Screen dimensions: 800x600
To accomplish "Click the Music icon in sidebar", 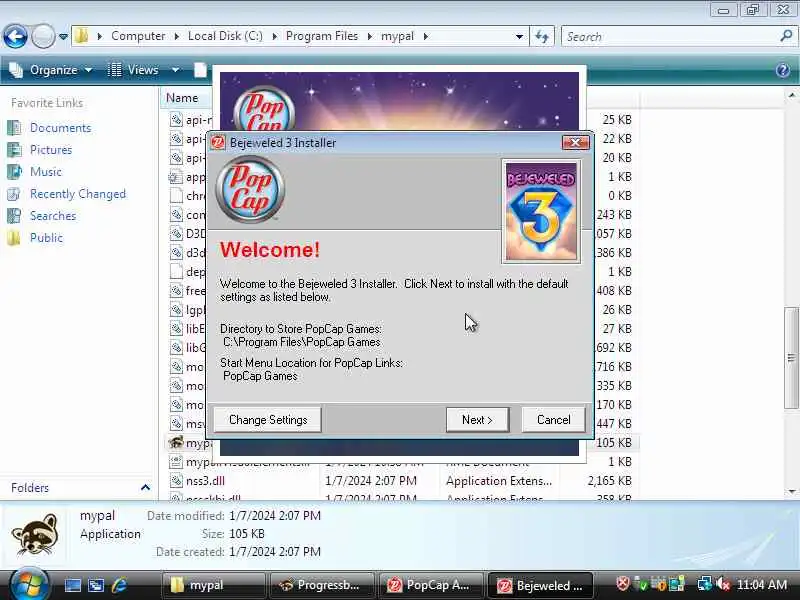I will tap(14, 171).
